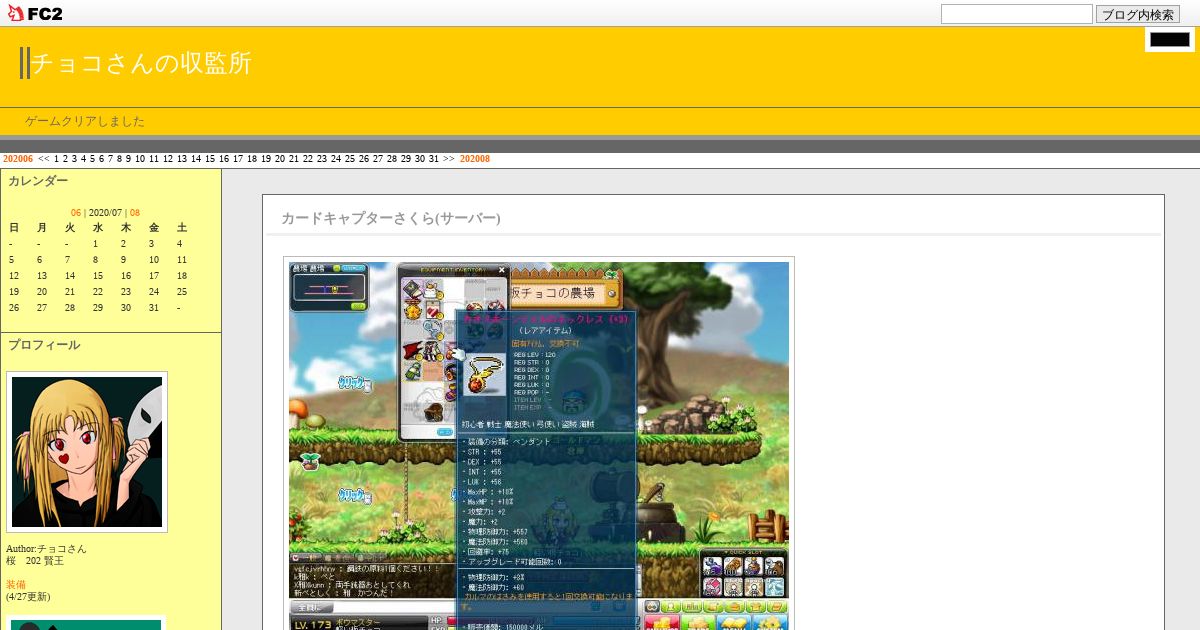Click date 18 in the calendar grid
This screenshot has height=630, width=1200.
pyautogui.click(x=182, y=276)
